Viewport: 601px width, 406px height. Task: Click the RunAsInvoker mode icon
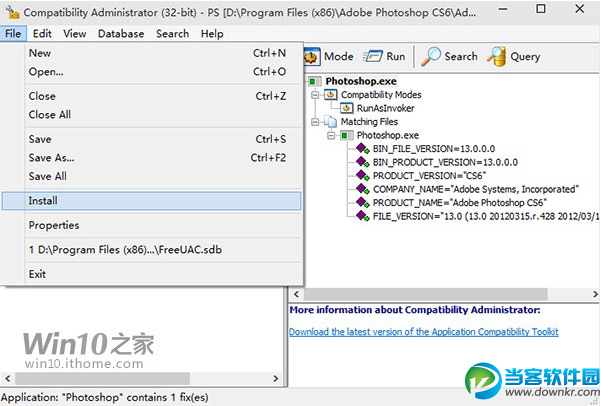pyautogui.click(x=346, y=108)
